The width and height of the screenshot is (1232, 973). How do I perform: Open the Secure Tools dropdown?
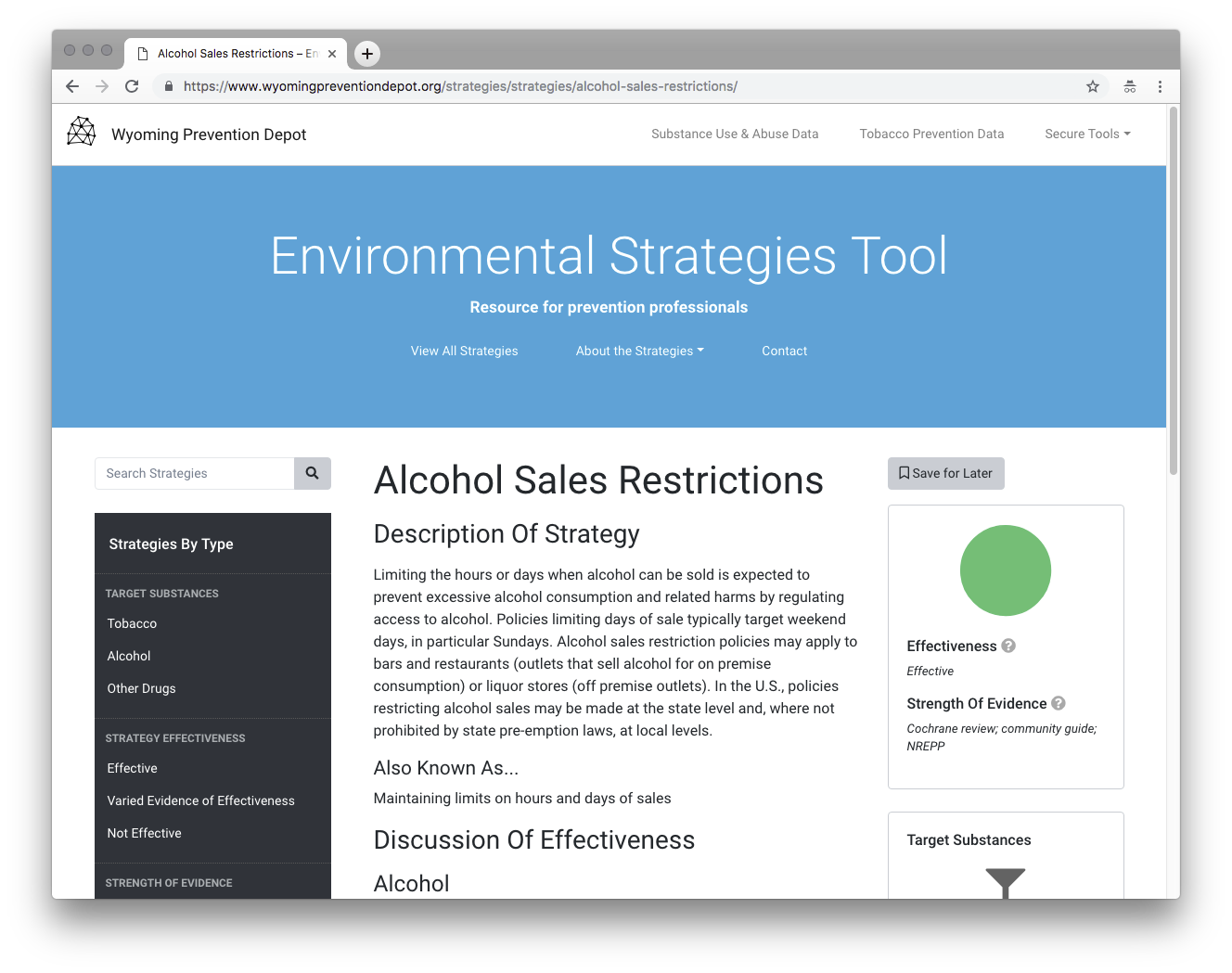click(x=1086, y=134)
